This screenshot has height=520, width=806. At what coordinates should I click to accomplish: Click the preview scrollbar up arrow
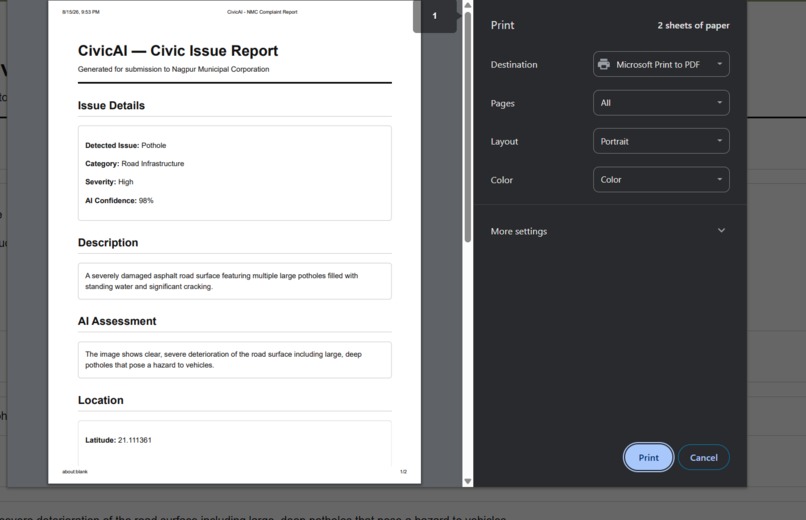468,5
